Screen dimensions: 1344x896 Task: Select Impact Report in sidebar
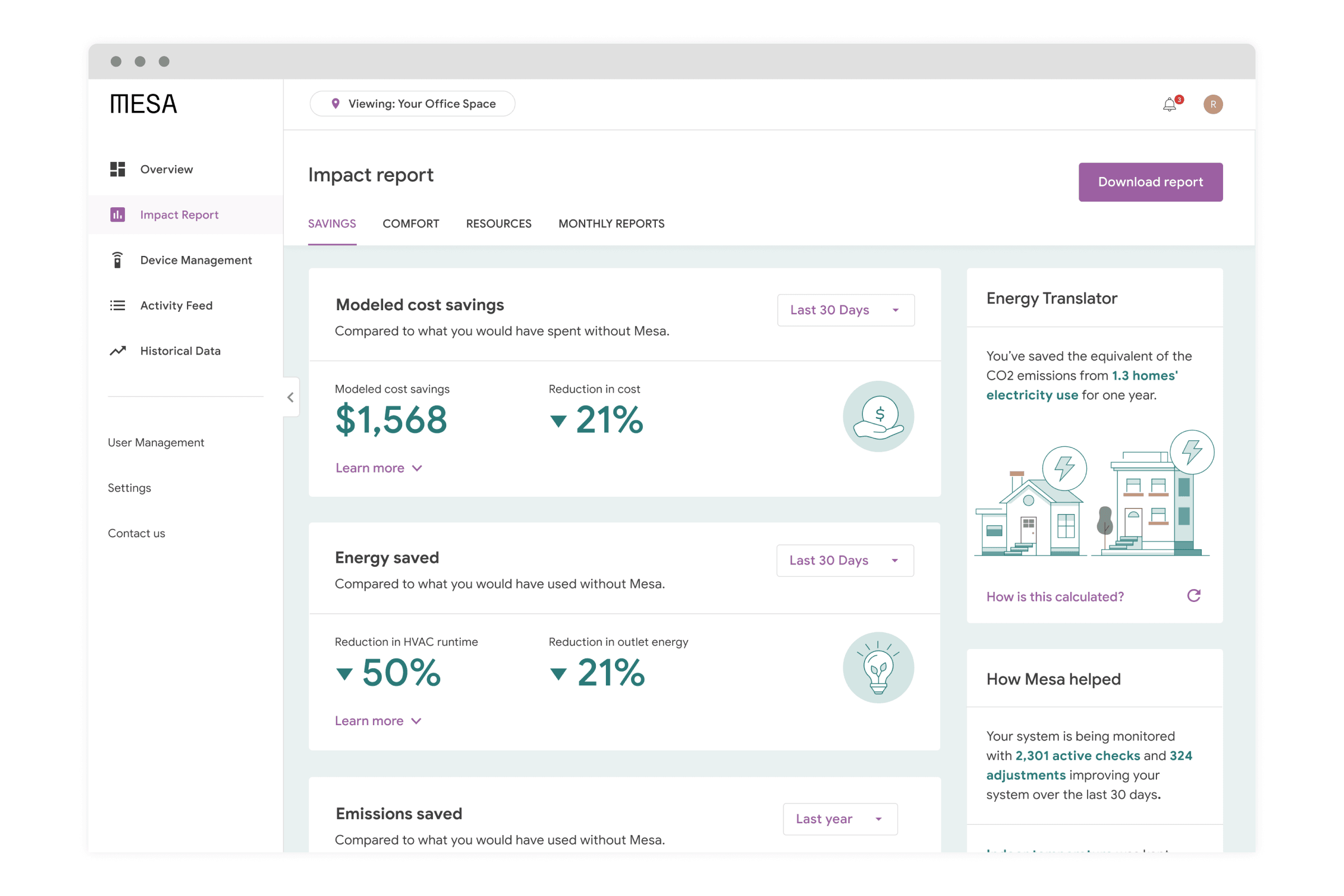click(x=186, y=215)
